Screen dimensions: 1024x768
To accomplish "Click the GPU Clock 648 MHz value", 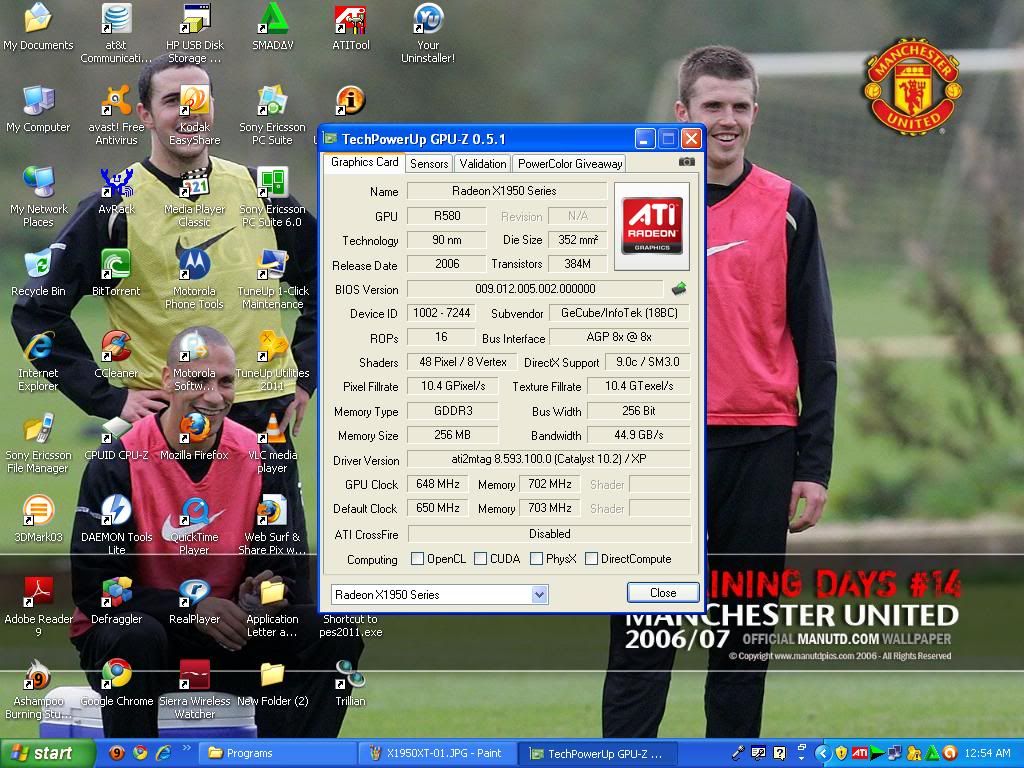I will pyautogui.click(x=438, y=484).
